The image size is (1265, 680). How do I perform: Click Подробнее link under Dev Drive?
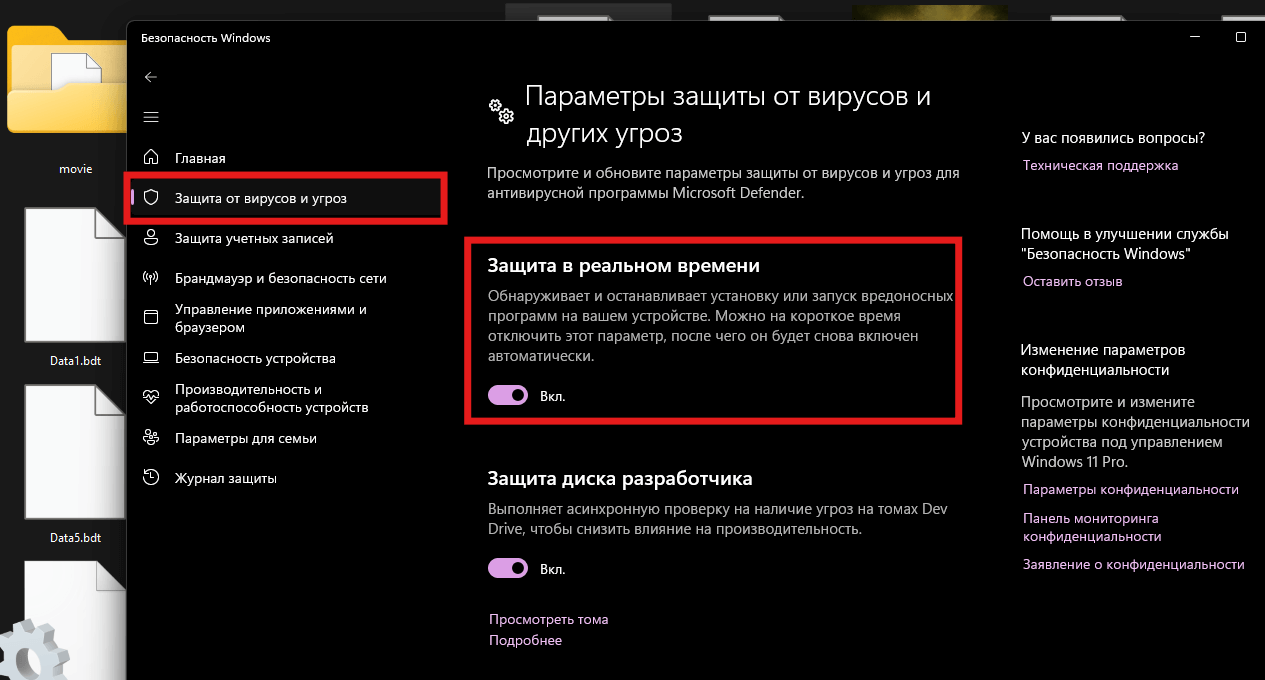pos(525,640)
